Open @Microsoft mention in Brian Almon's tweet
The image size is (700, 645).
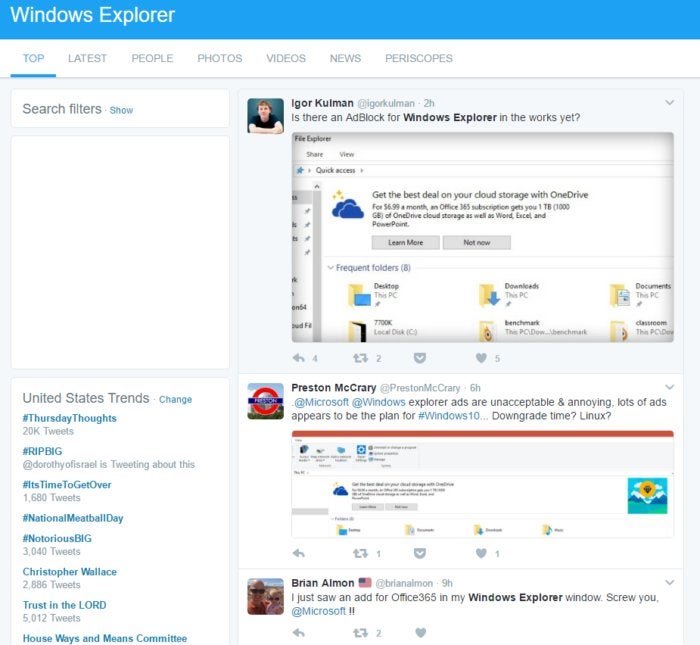click(319, 611)
